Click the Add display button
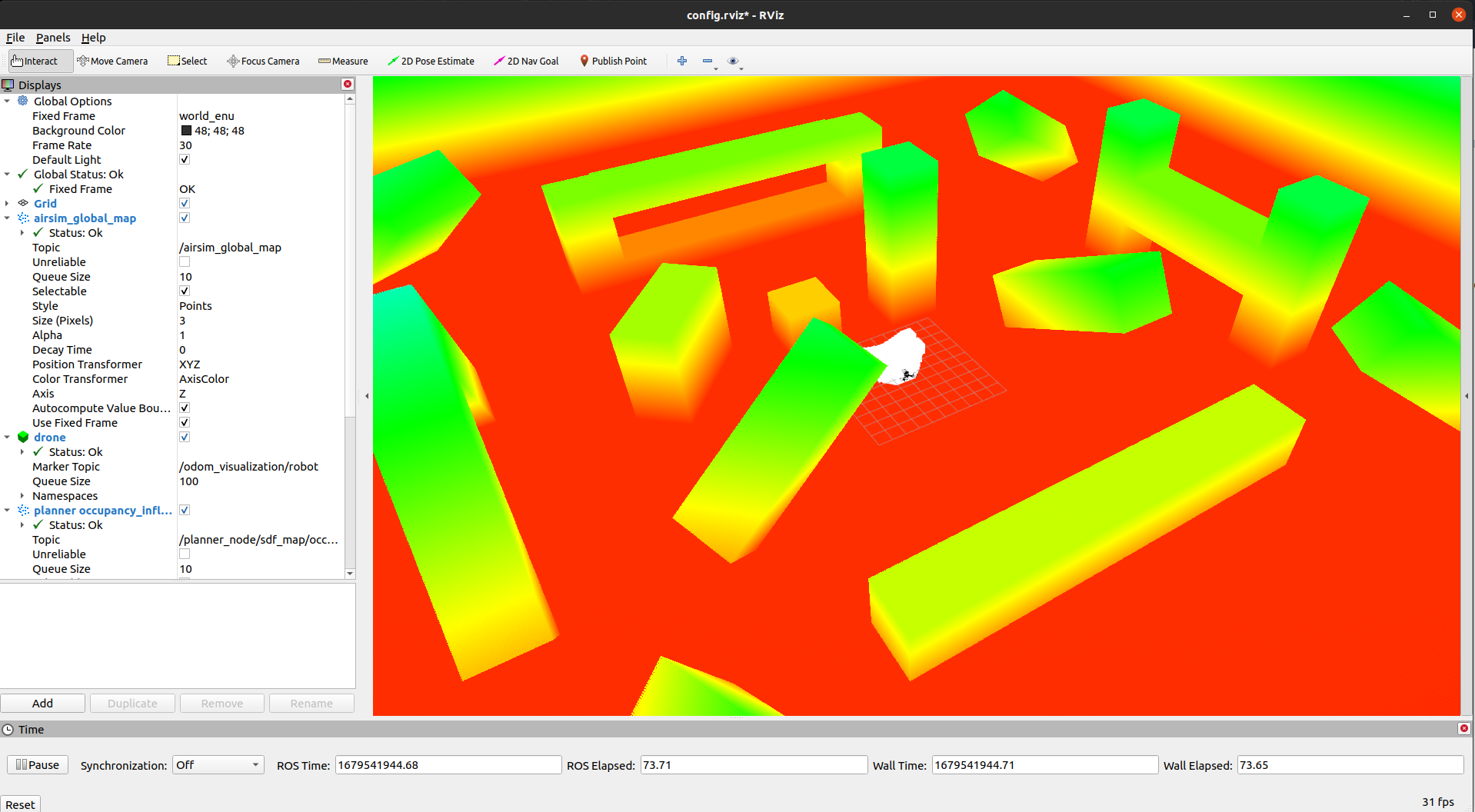1475x812 pixels. click(43, 703)
